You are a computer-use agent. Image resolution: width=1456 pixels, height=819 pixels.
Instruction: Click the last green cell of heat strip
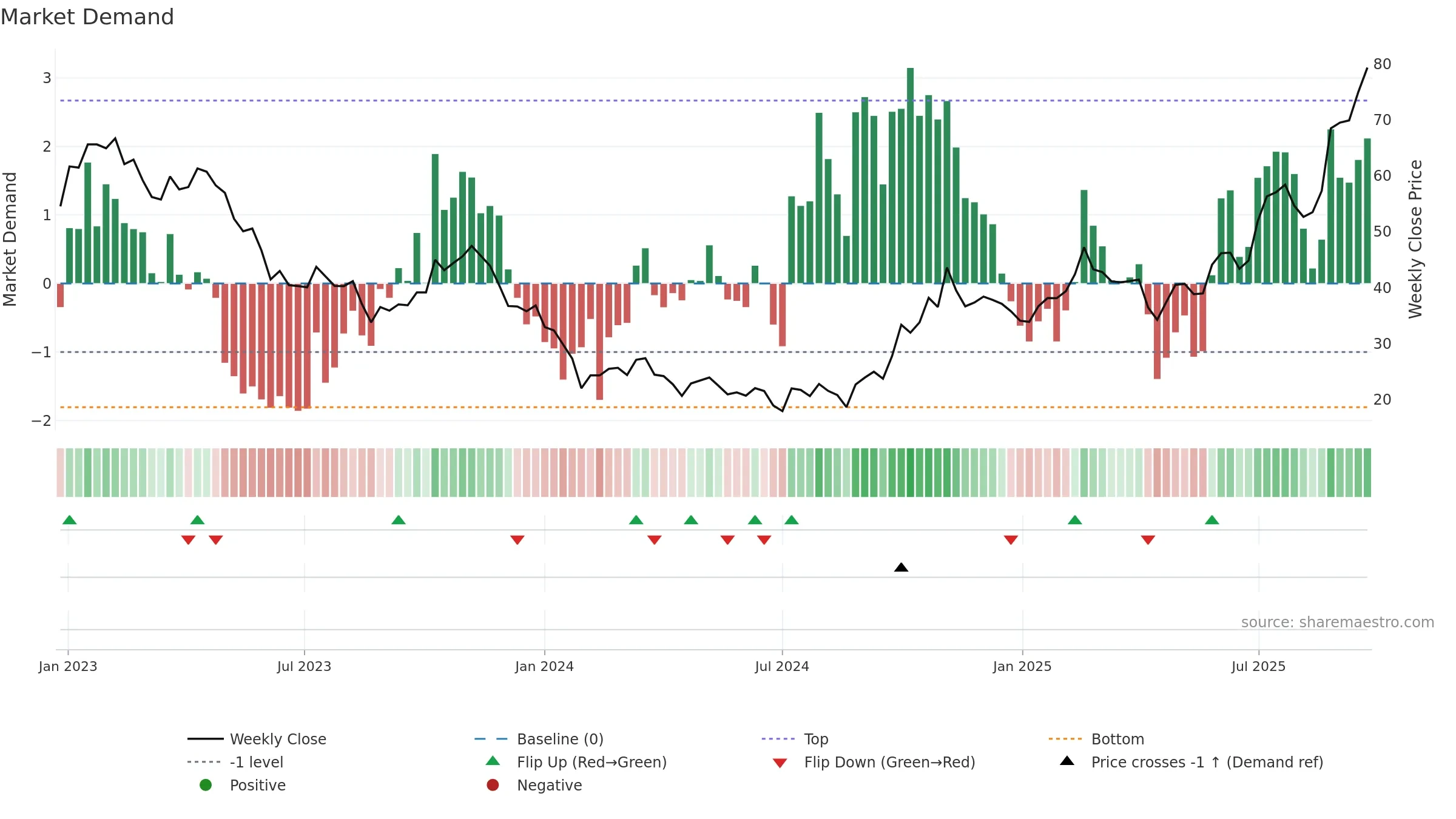pyautogui.click(x=1367, y=473)
